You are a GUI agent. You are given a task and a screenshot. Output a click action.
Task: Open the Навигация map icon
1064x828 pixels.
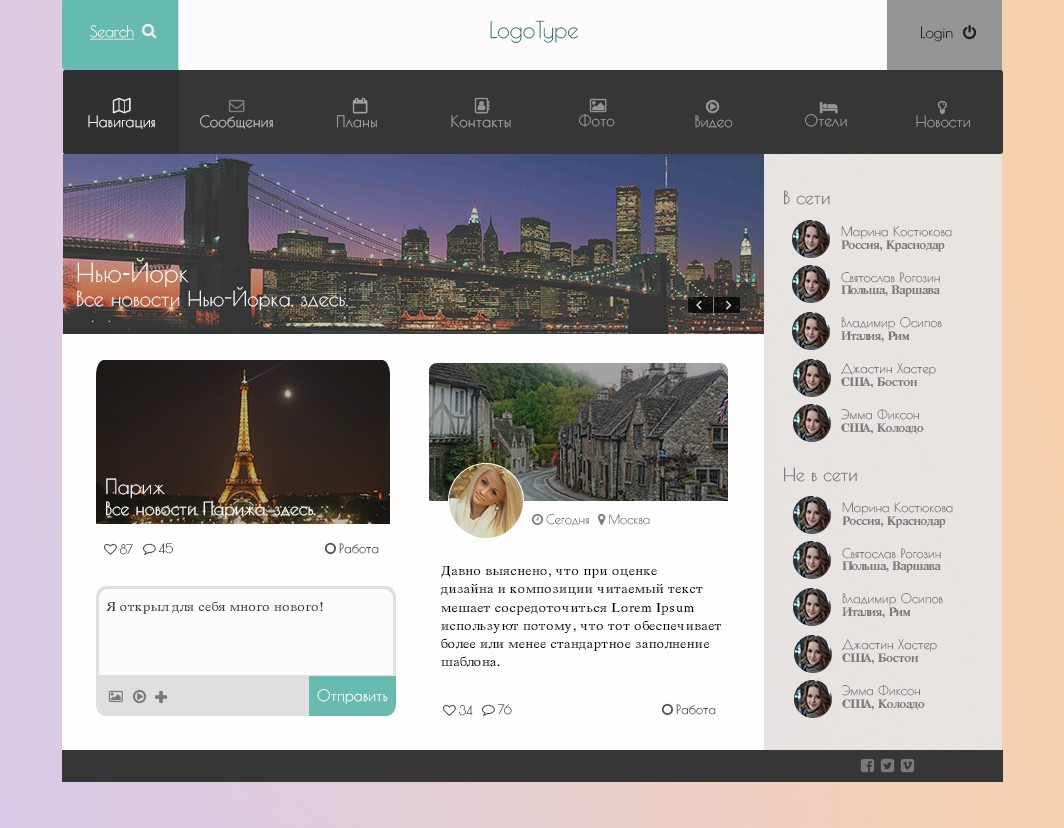[x=121, y=105]
